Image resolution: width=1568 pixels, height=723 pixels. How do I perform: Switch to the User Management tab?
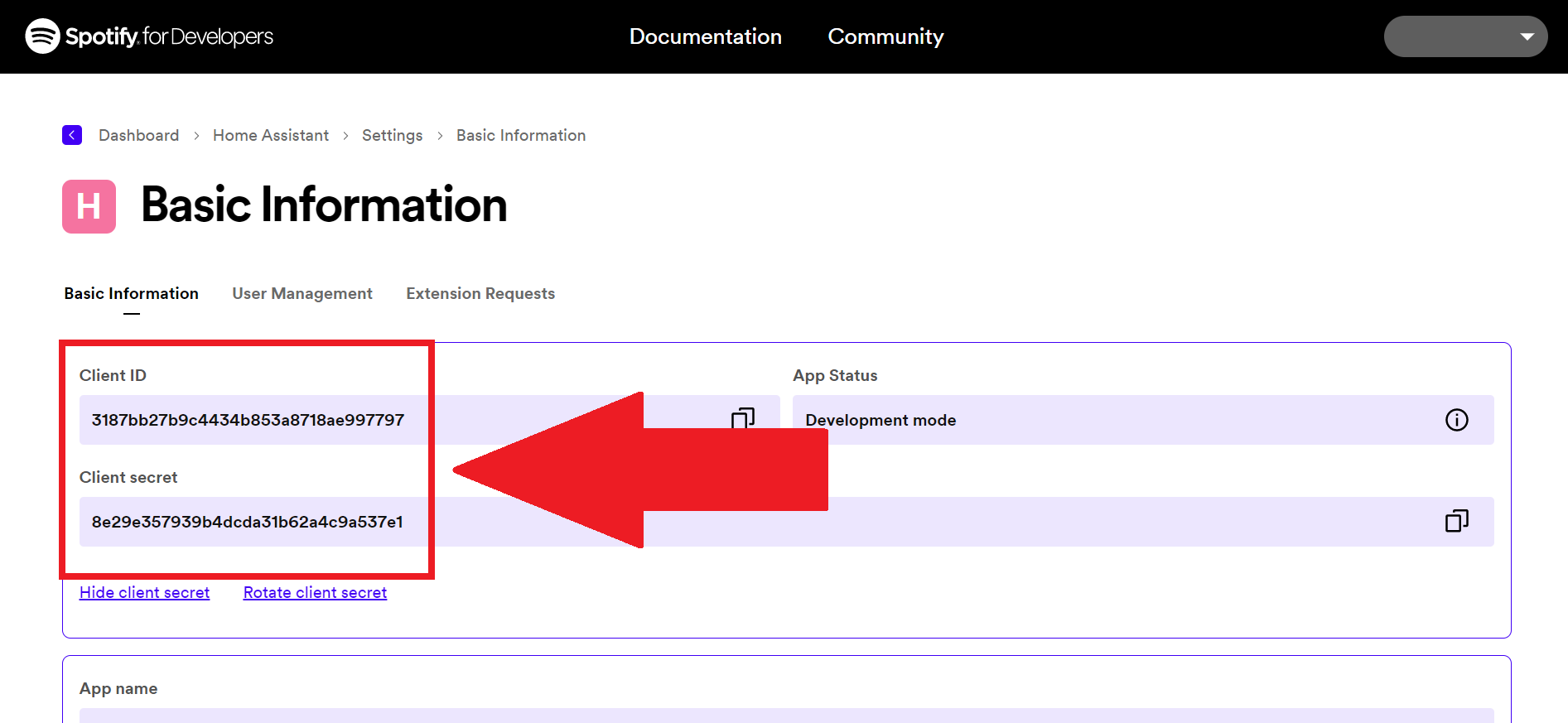point(302,293)
